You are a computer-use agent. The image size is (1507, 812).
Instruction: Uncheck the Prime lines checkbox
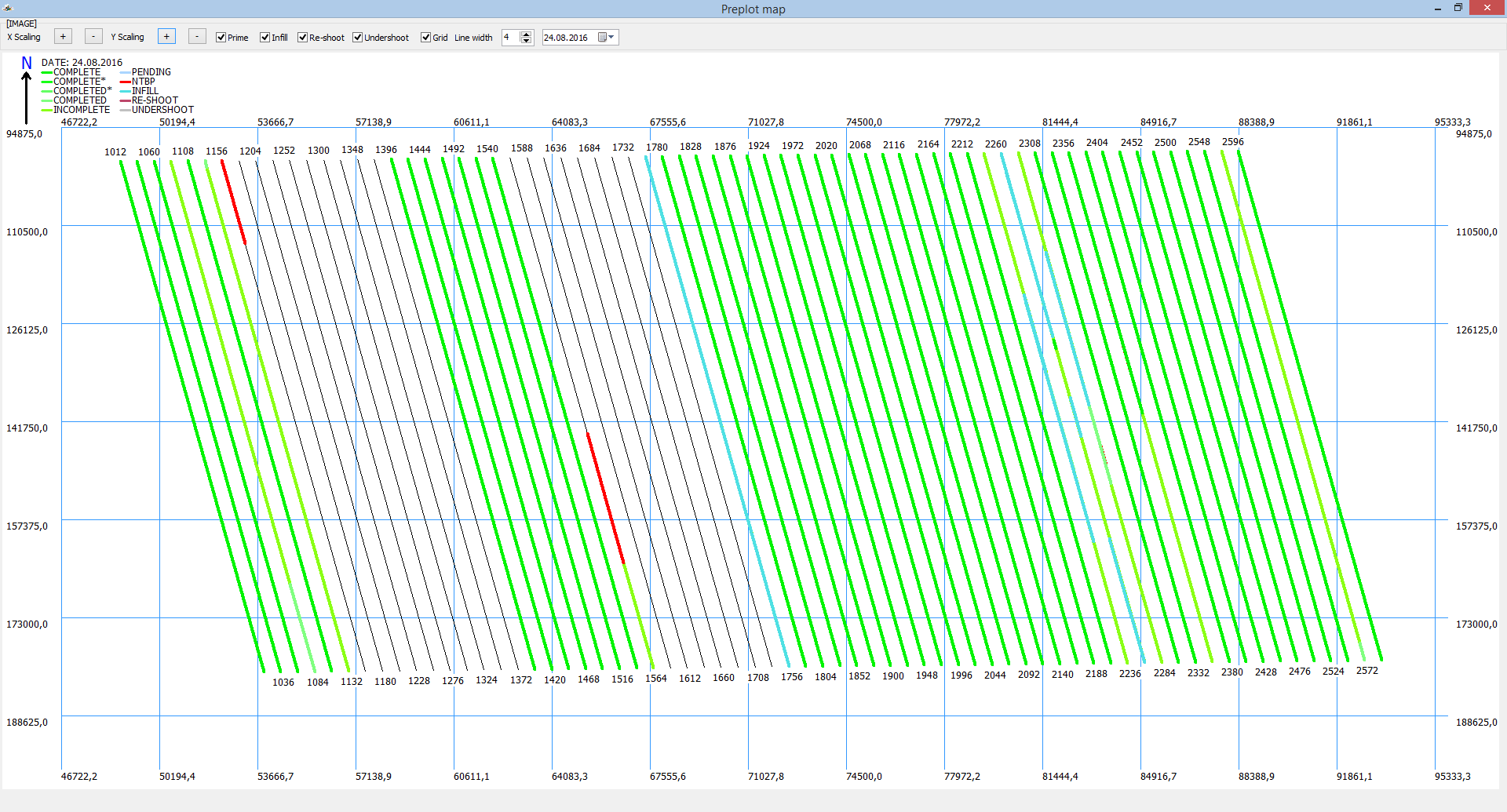pyautogui.click(x=221, y=38)
